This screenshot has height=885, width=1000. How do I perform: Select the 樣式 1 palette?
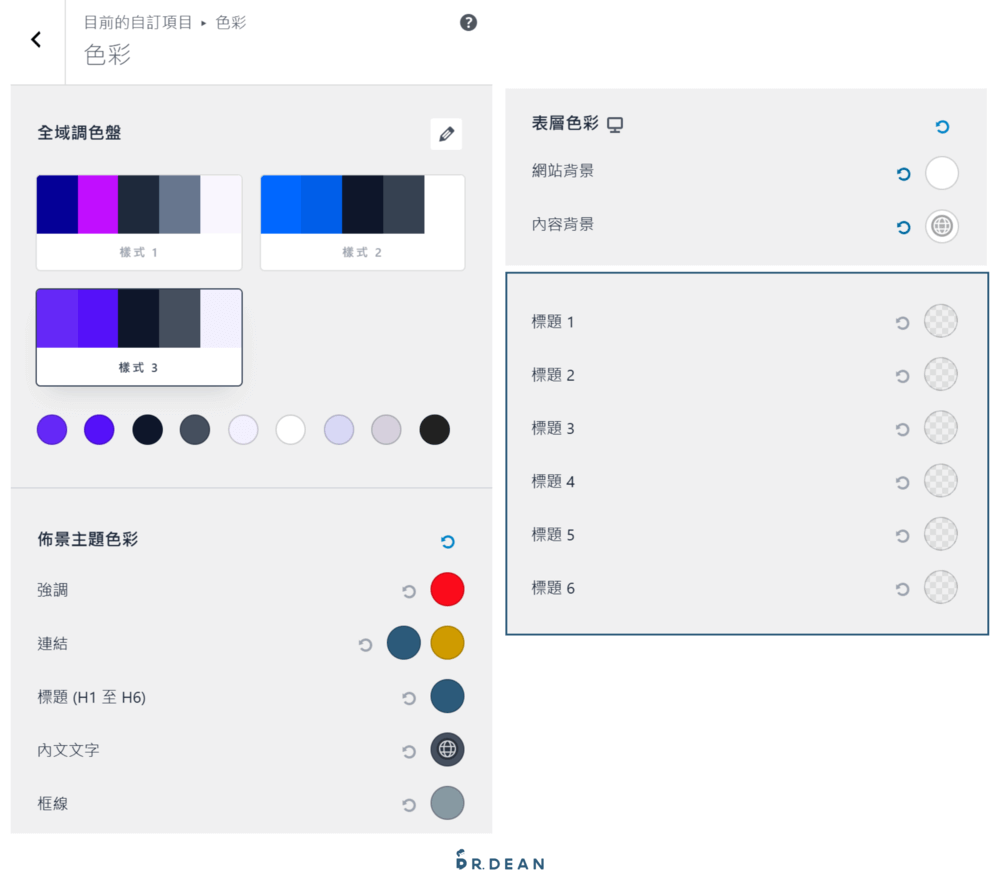(x=139, y=222)
